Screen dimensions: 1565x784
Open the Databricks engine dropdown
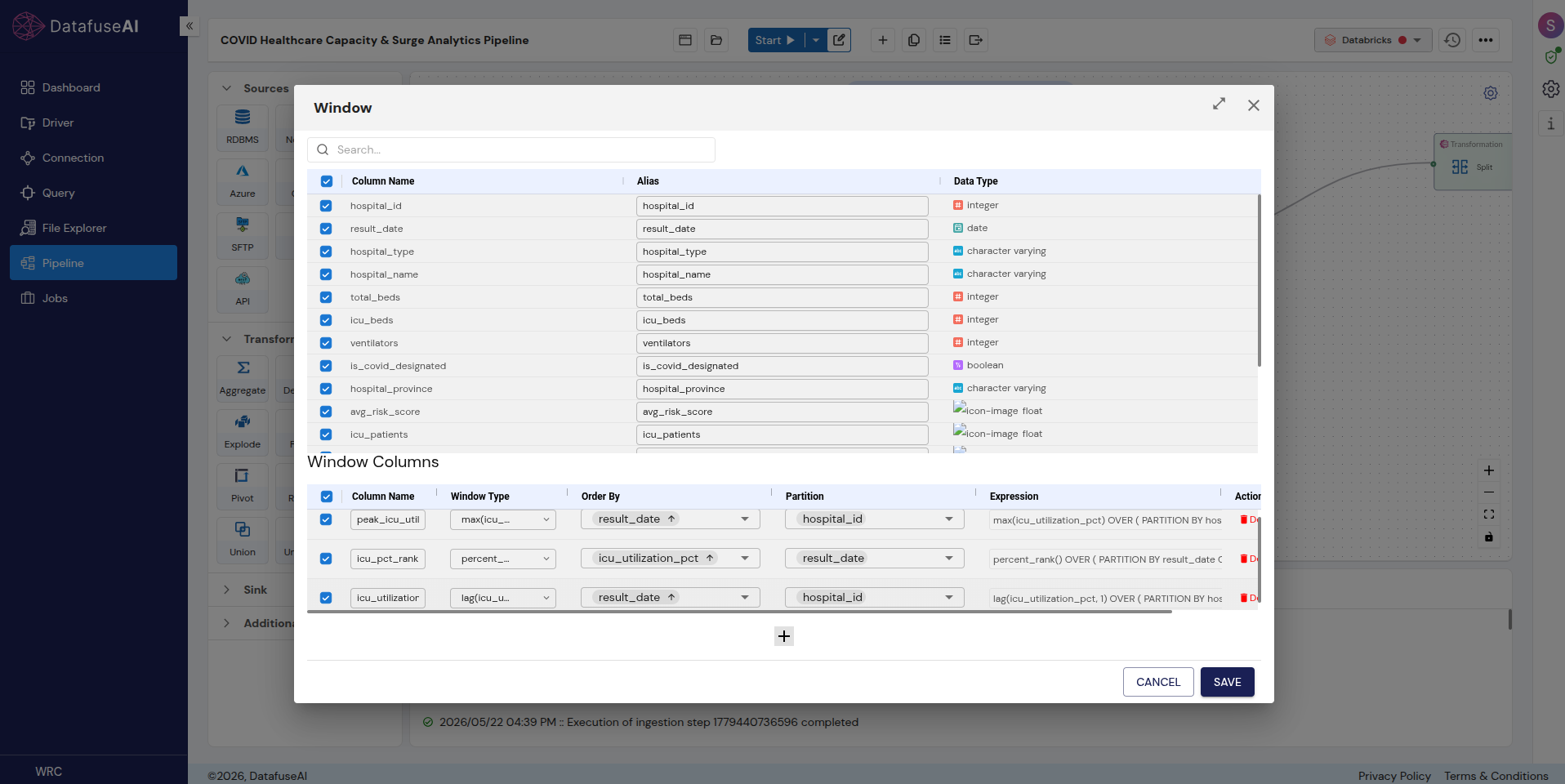coord(1373,40)
